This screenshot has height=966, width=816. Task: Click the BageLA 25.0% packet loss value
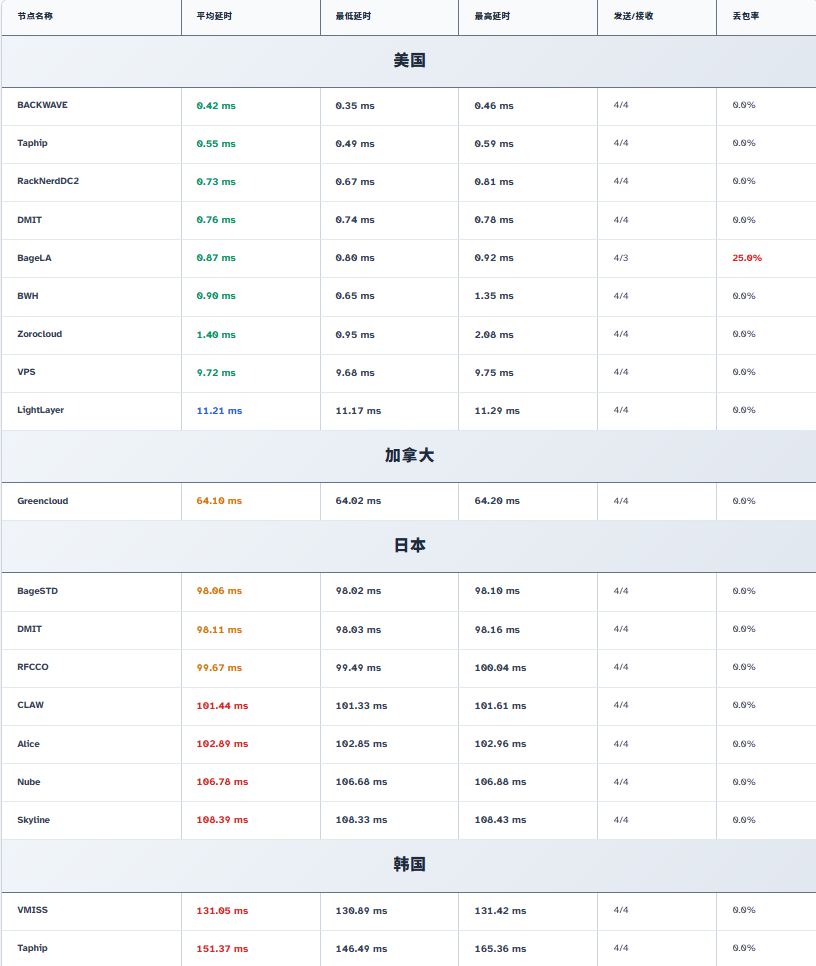[x=747, y=258]
